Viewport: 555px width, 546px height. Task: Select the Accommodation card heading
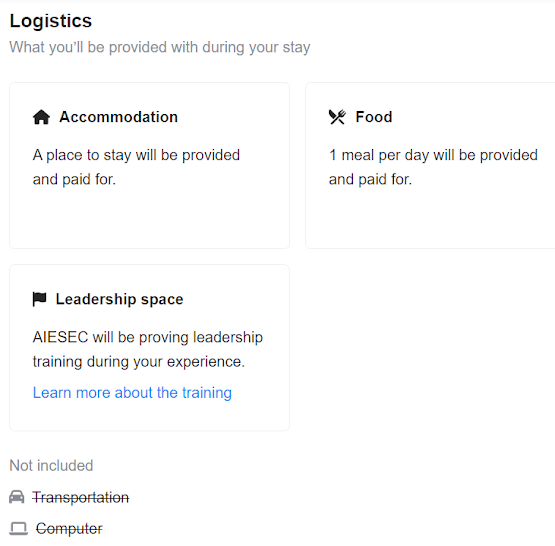pyautogui.click(x=119, y=117)
